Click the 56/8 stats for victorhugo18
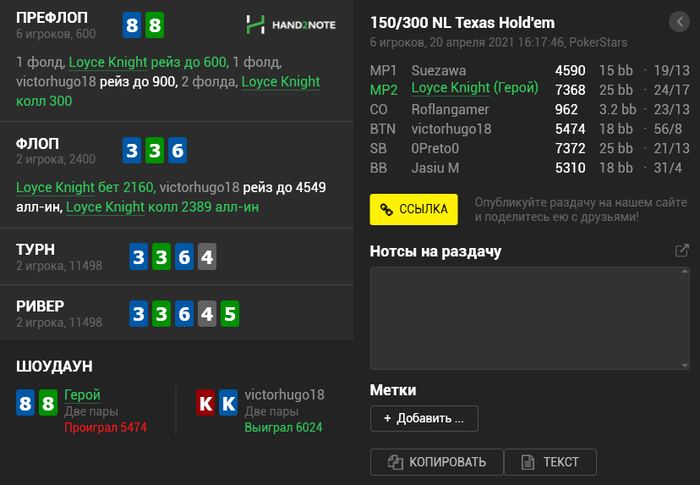 point(668,129)
